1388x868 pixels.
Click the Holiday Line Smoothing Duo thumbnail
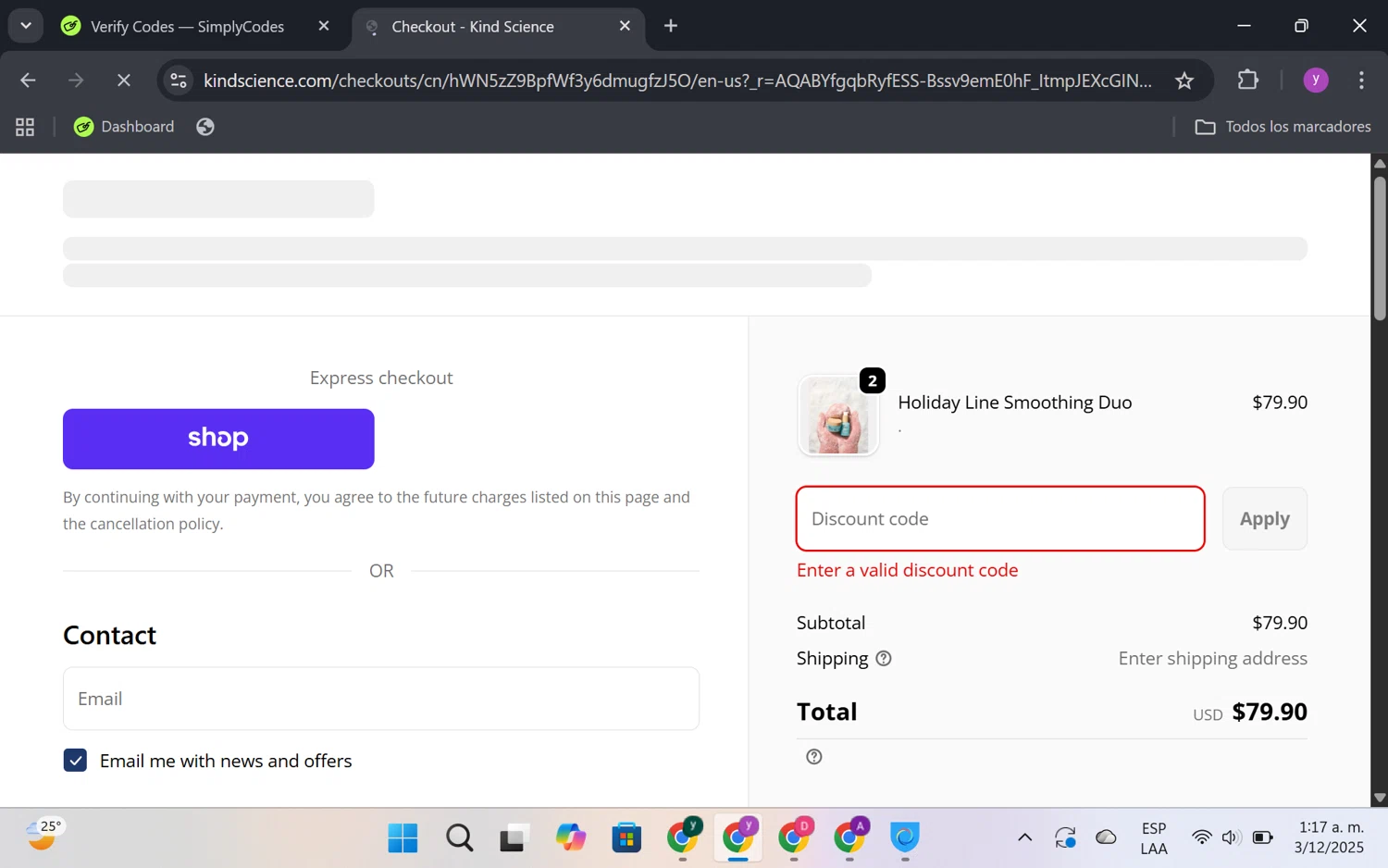(838, 415)
